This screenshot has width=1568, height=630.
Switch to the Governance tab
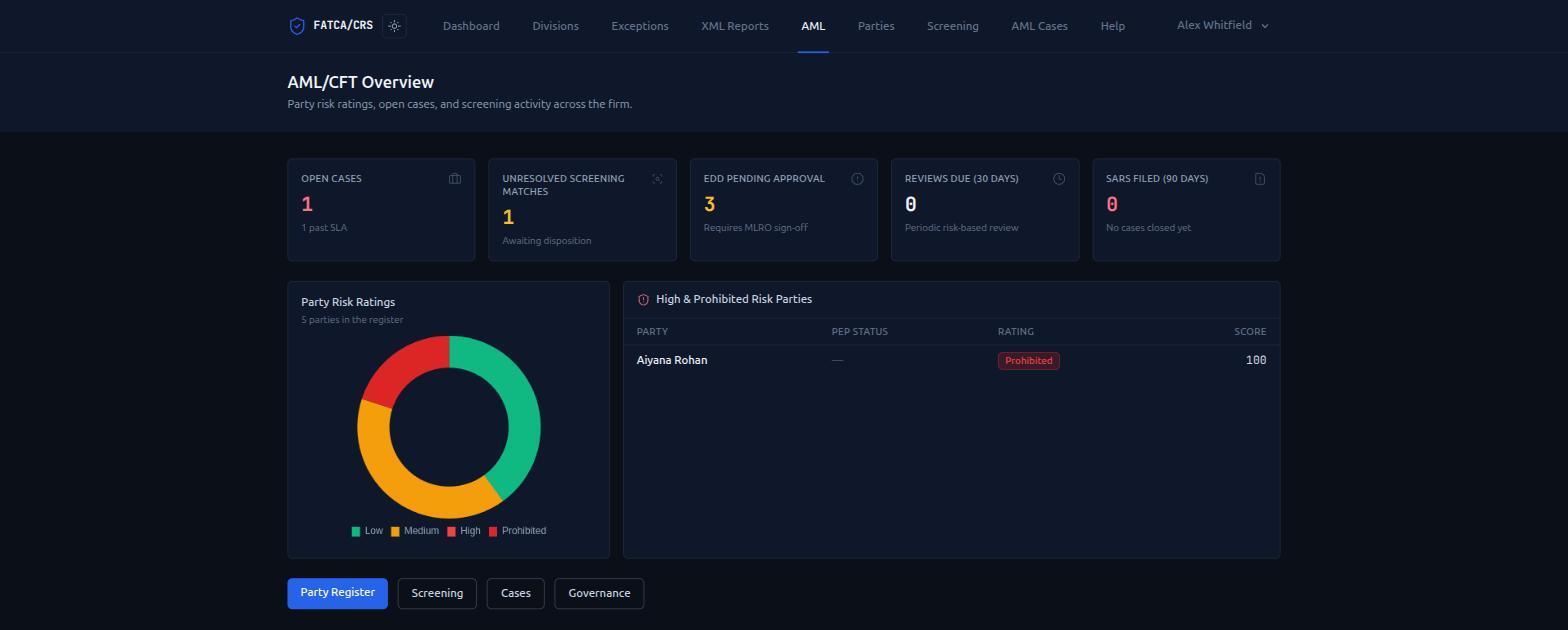tap(599, 593)
